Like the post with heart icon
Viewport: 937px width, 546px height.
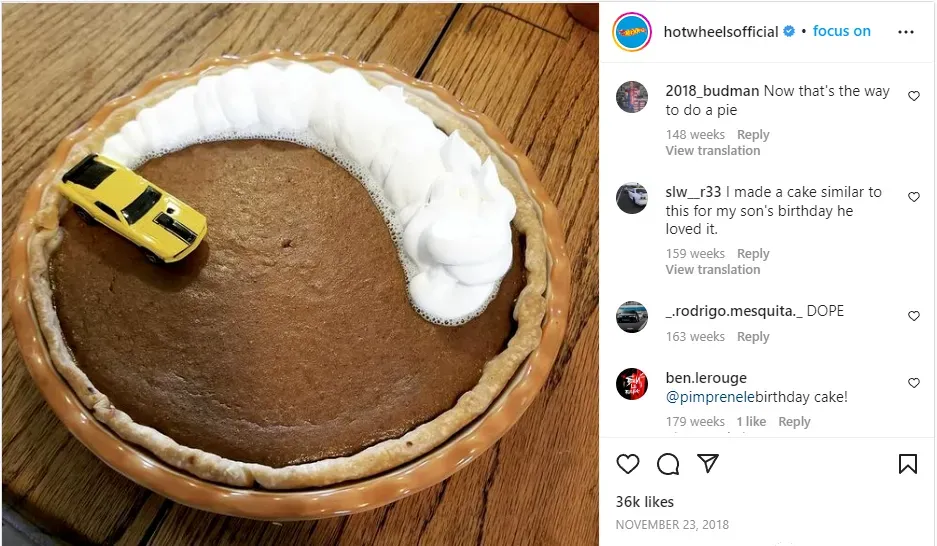tap(627, 464)
